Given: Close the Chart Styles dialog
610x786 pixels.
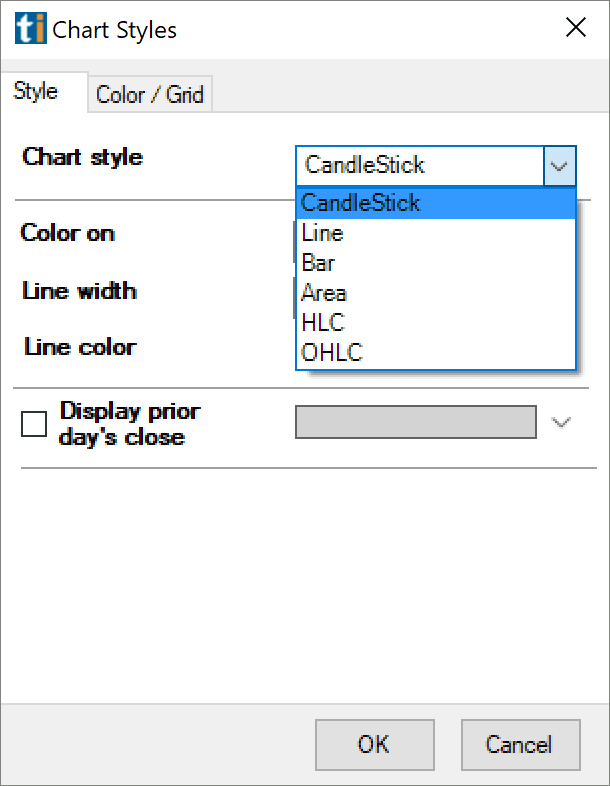Looking at the screenshot, I should point(575,27).
